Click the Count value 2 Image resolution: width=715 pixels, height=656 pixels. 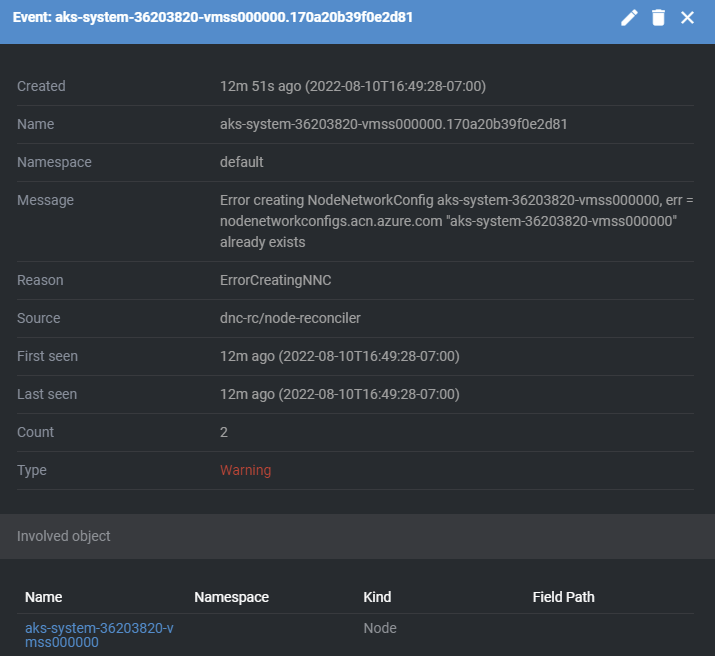click(x=223, y=432)
